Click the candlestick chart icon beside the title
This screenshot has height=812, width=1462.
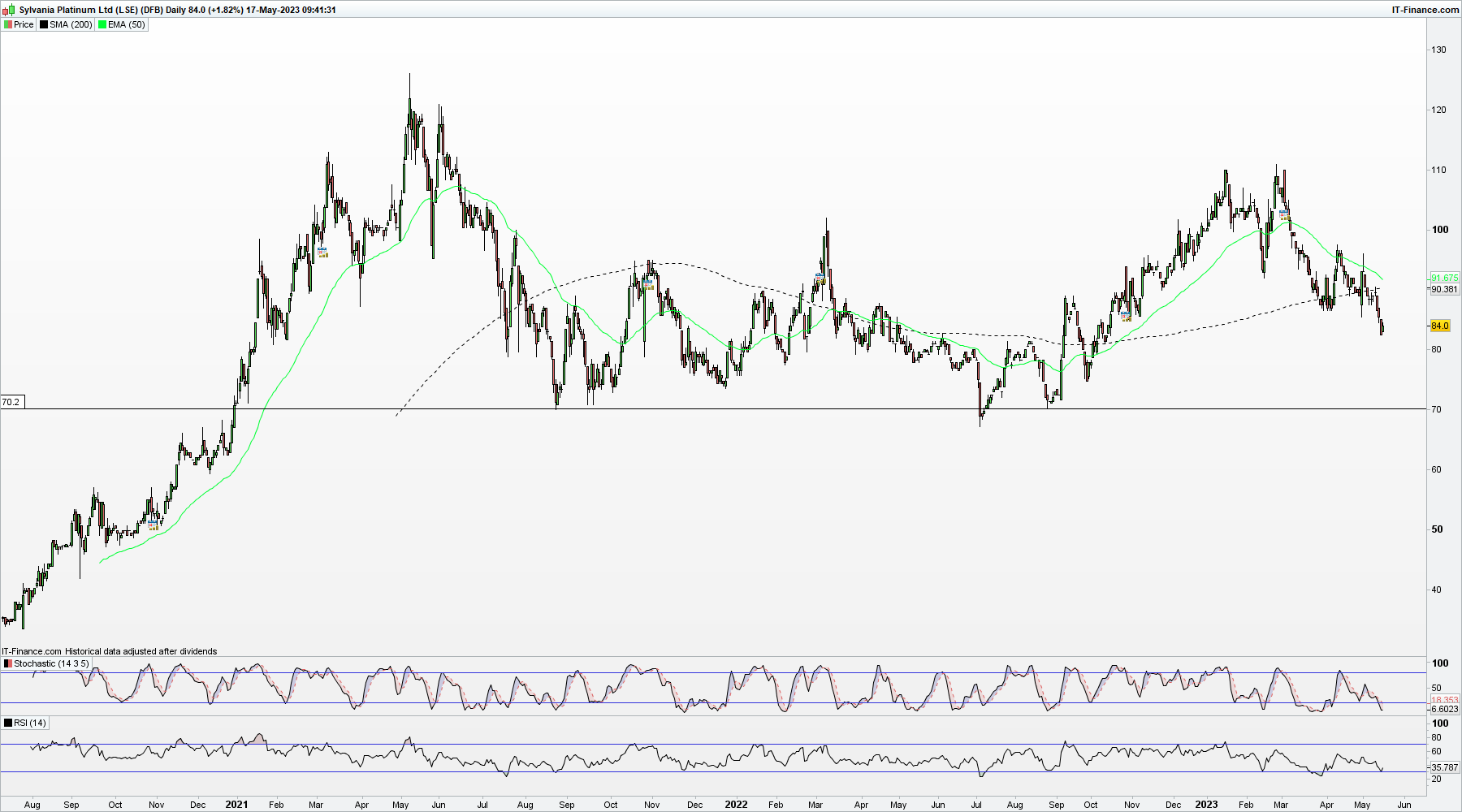tap(9, 10)
